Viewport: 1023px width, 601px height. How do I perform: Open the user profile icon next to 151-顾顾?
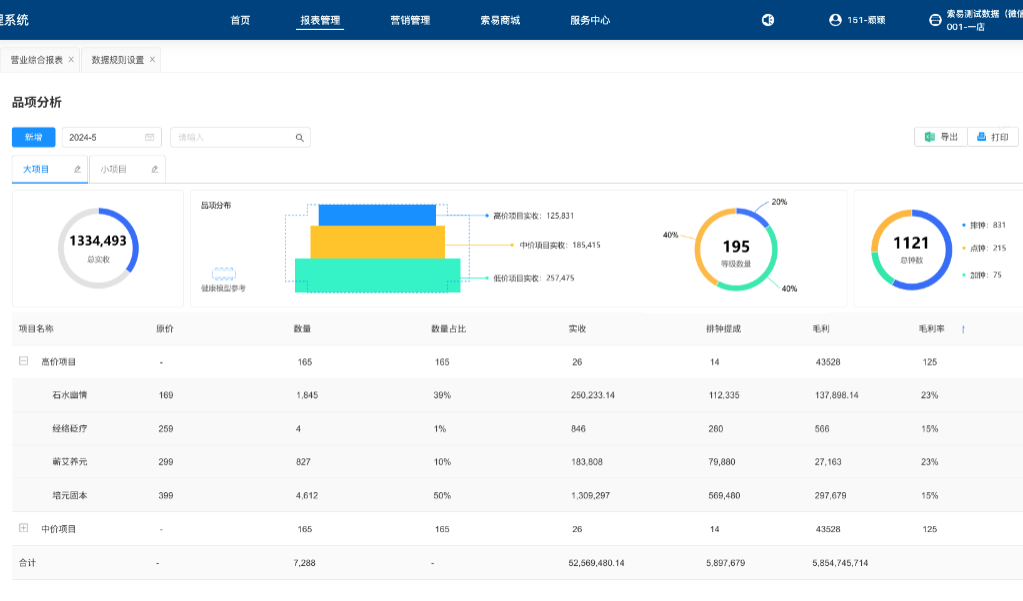click(835, 19)
